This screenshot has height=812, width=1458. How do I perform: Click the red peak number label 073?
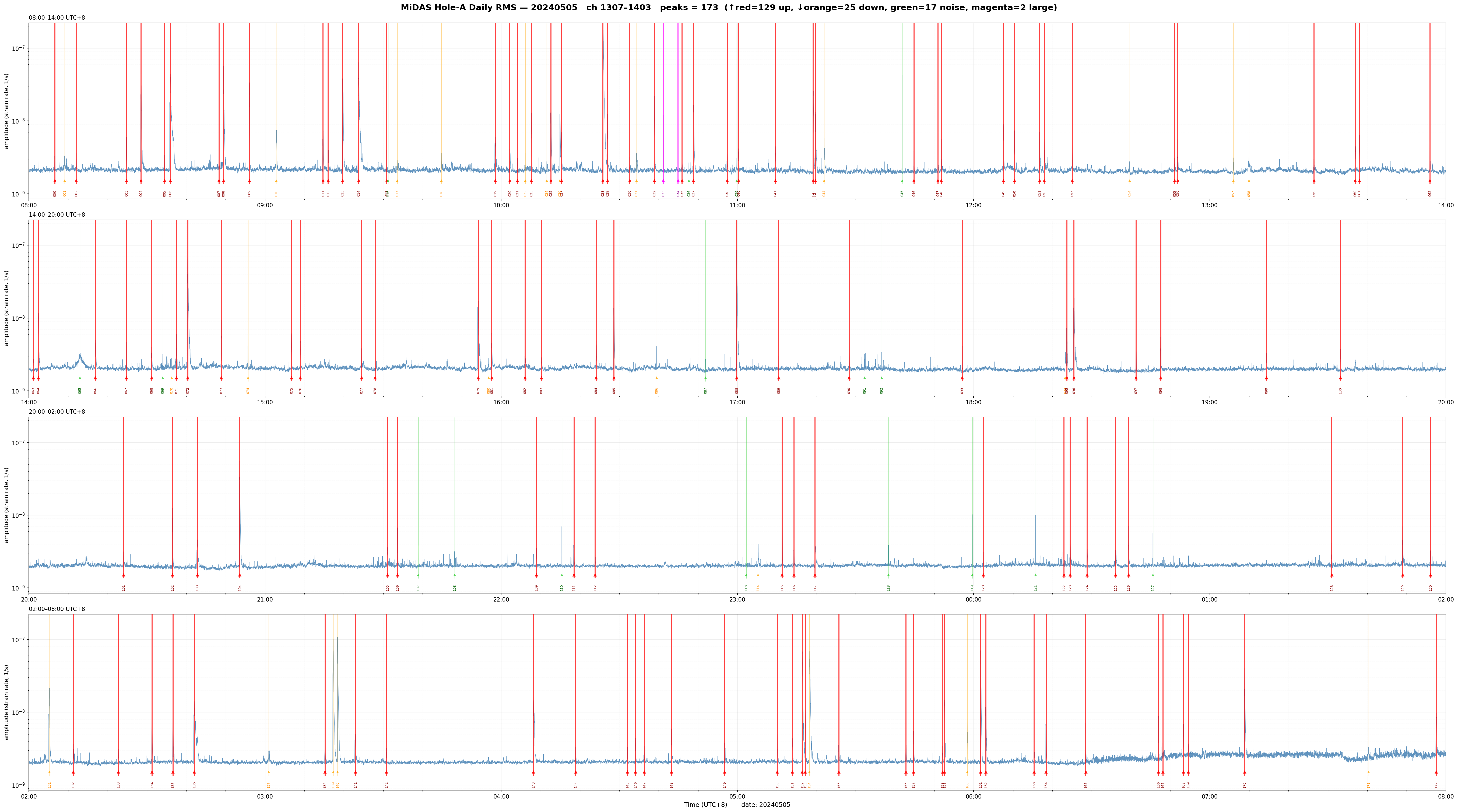tap(221, 391)
